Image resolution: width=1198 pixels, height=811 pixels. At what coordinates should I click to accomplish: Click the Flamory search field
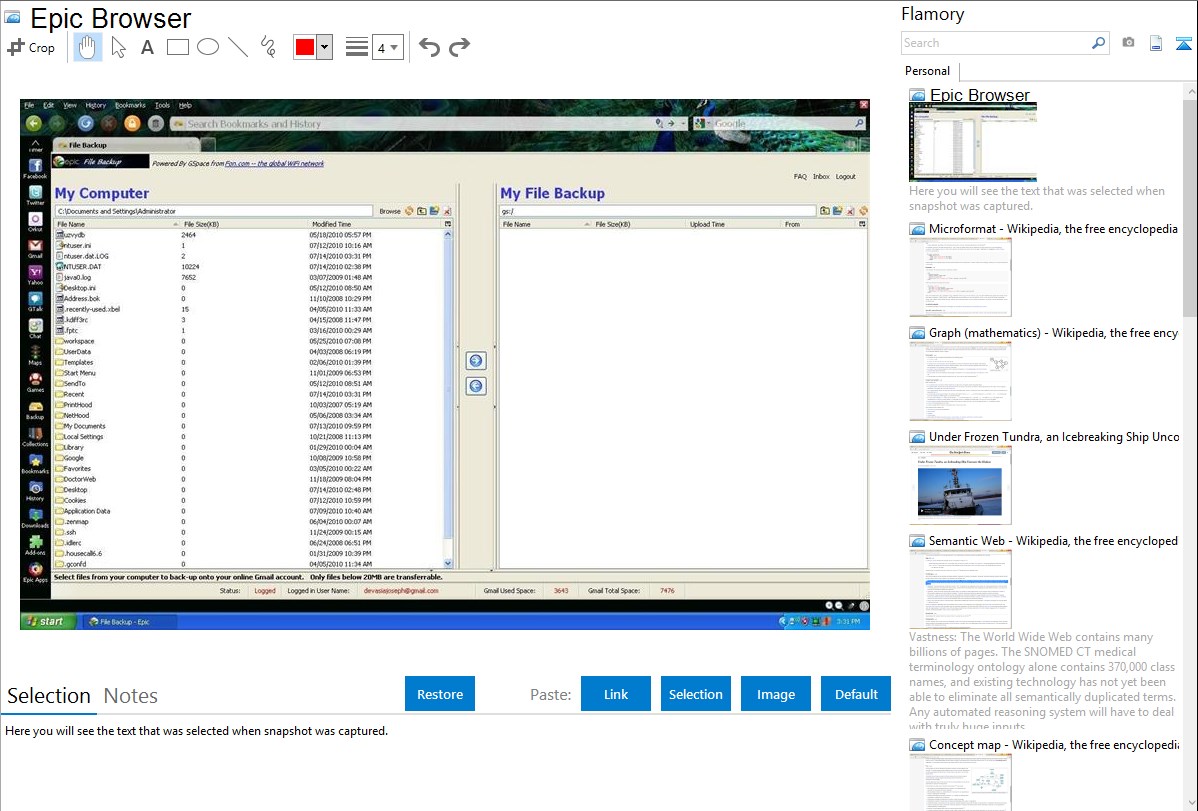(995, 43)
